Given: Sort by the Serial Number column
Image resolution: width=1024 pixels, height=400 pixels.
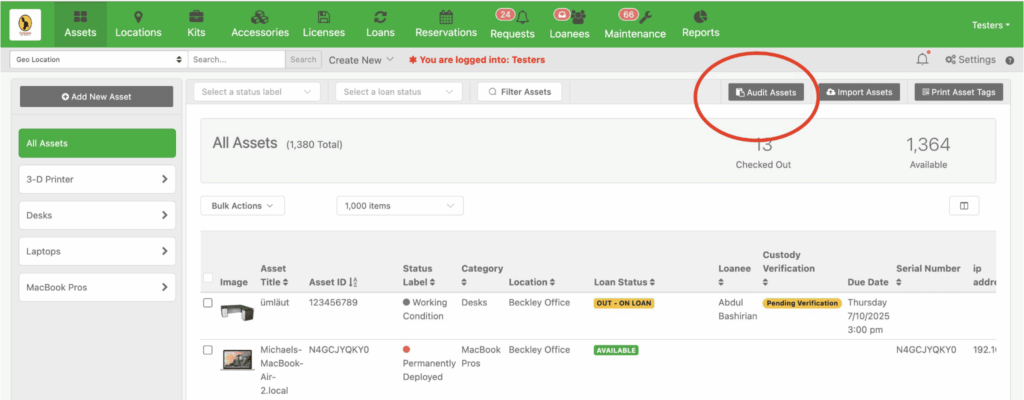Looking at the screenshot, I should [928, 275].
